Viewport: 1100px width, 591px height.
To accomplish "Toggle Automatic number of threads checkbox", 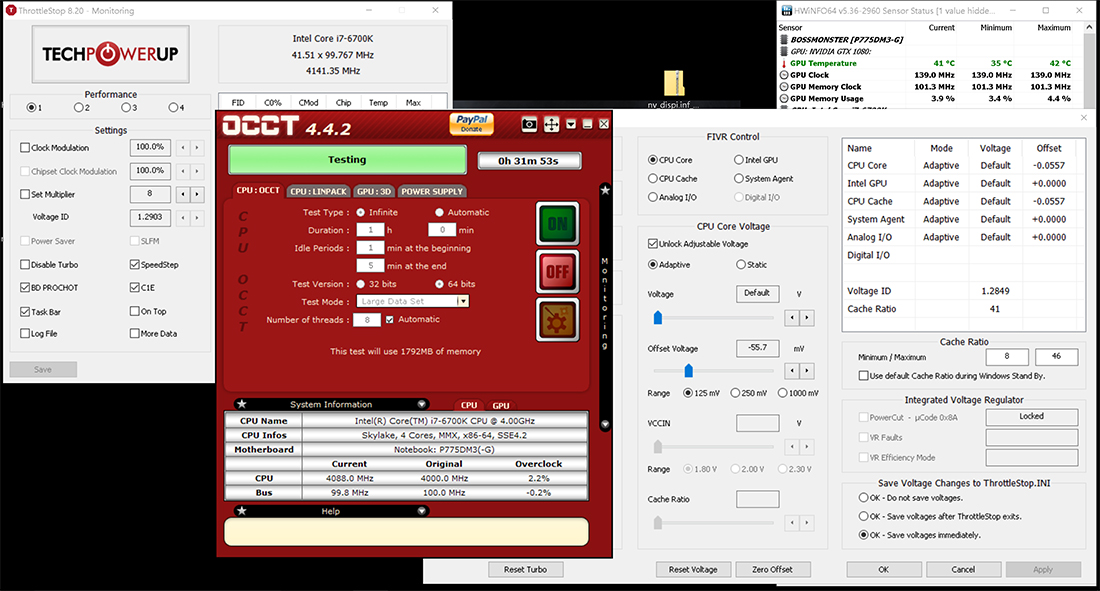I will point(389,319).
